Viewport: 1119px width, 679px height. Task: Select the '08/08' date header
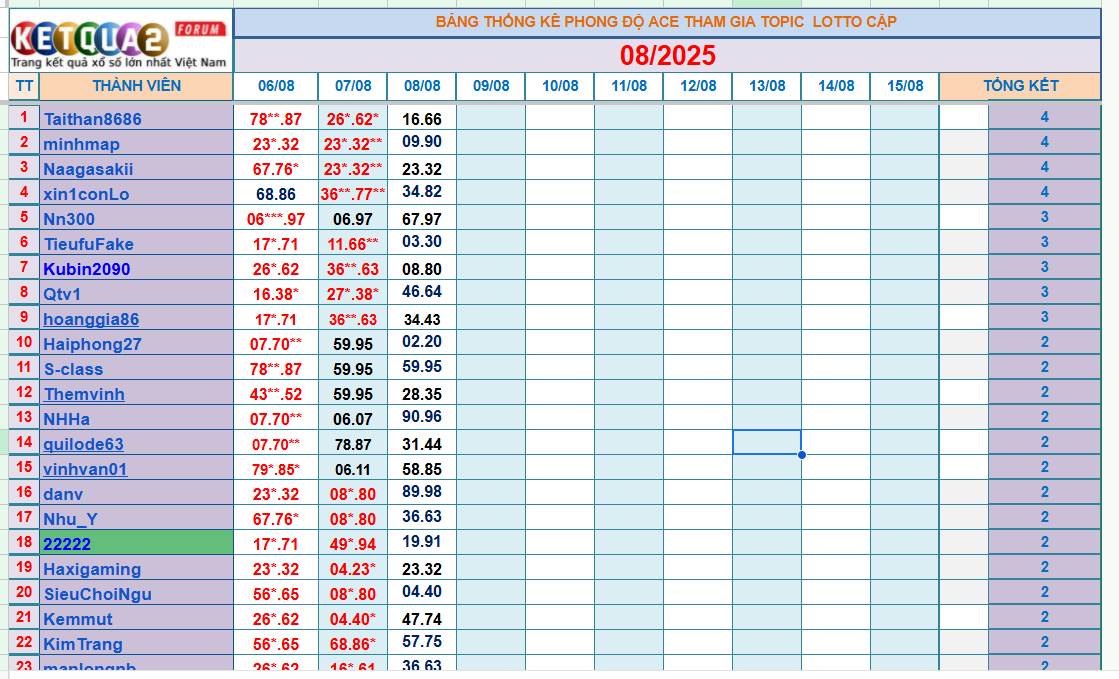point(422,86)
